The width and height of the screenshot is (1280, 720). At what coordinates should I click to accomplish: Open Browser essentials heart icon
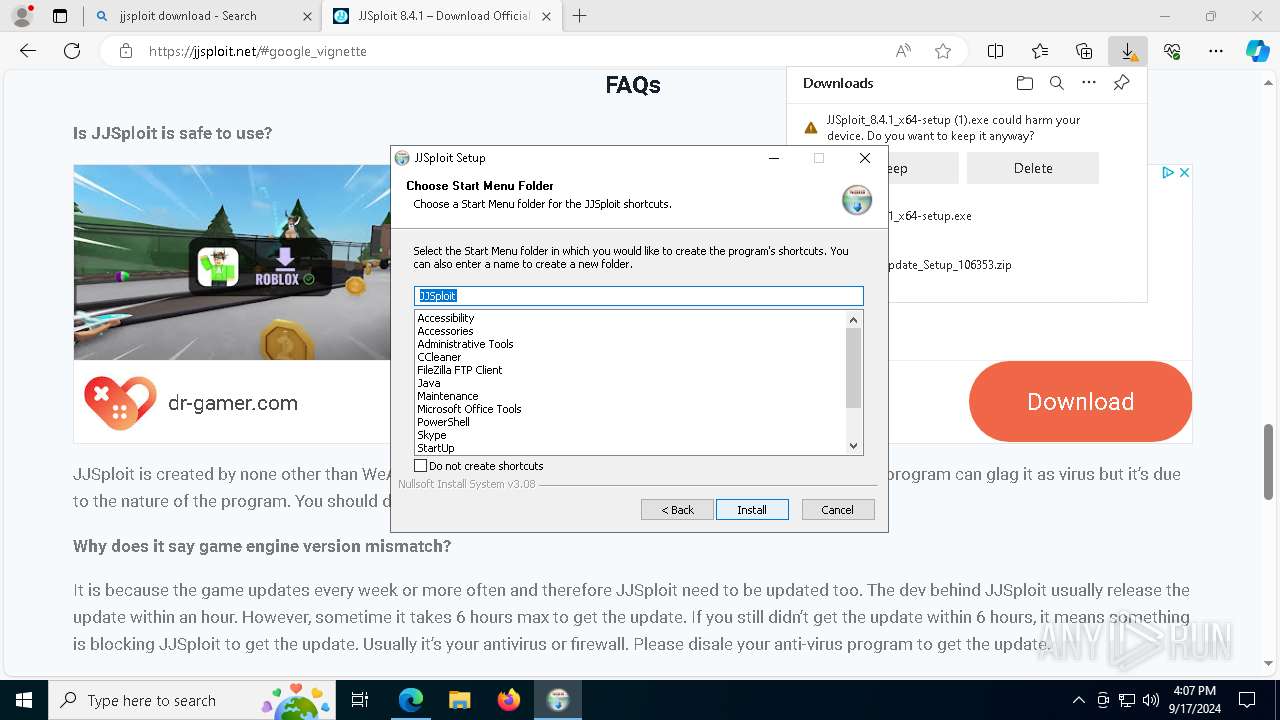pyautogui.click(x=1172, y=51)
